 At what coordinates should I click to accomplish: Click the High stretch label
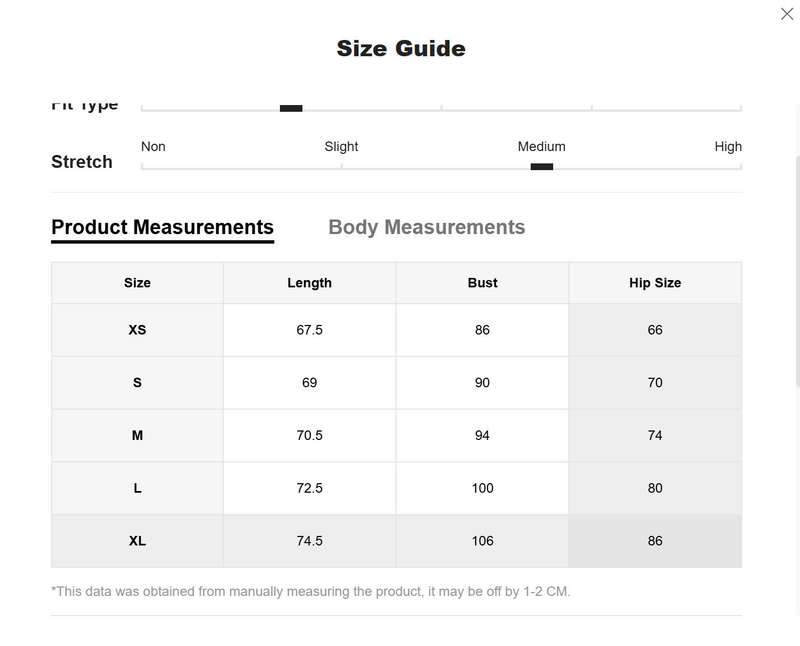click(728, 146)
